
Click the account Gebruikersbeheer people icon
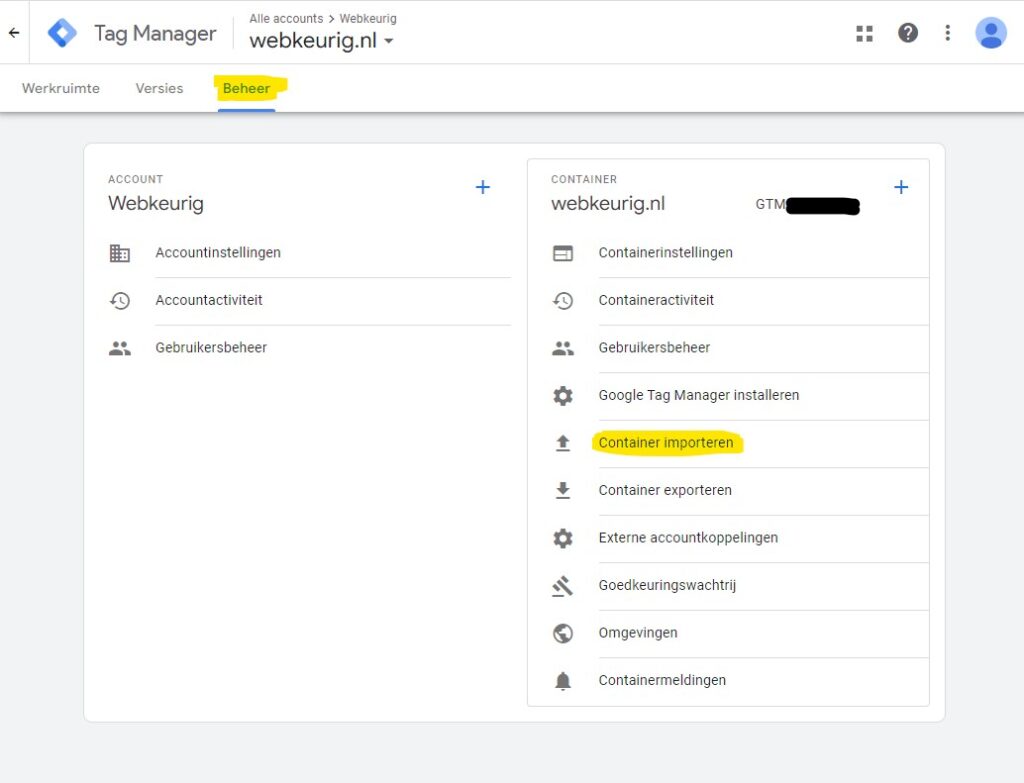coord(120,348)
